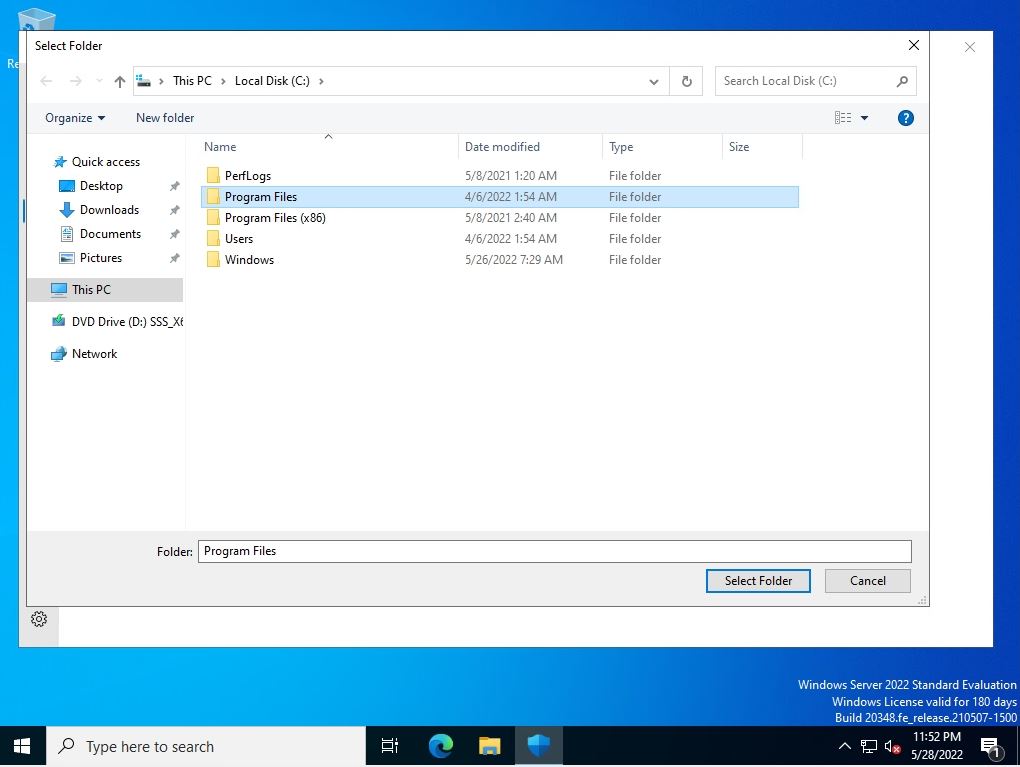1020x767 pixels.
Task: Select the PerfLogs folder icon
Action: pos(213,176)
